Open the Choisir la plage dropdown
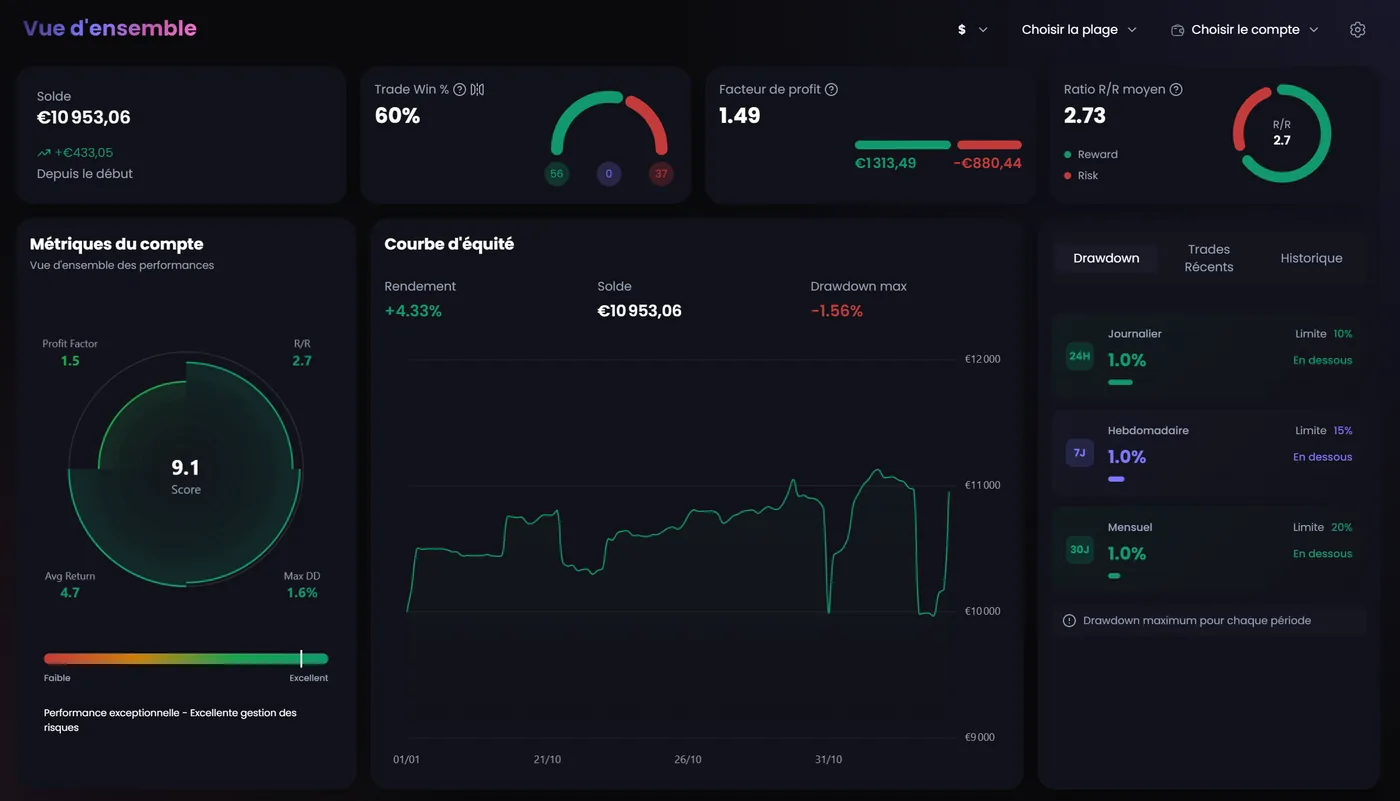 pyautogui.click(x=1079, y=30)
